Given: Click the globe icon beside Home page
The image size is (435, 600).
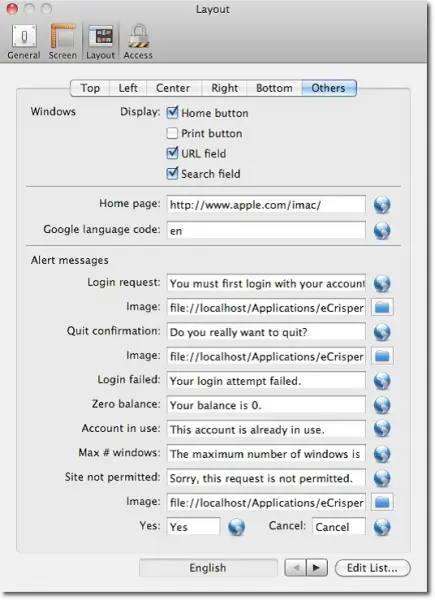Looking at the screenshot, I should pyautogui.click(x=382, y=205).
